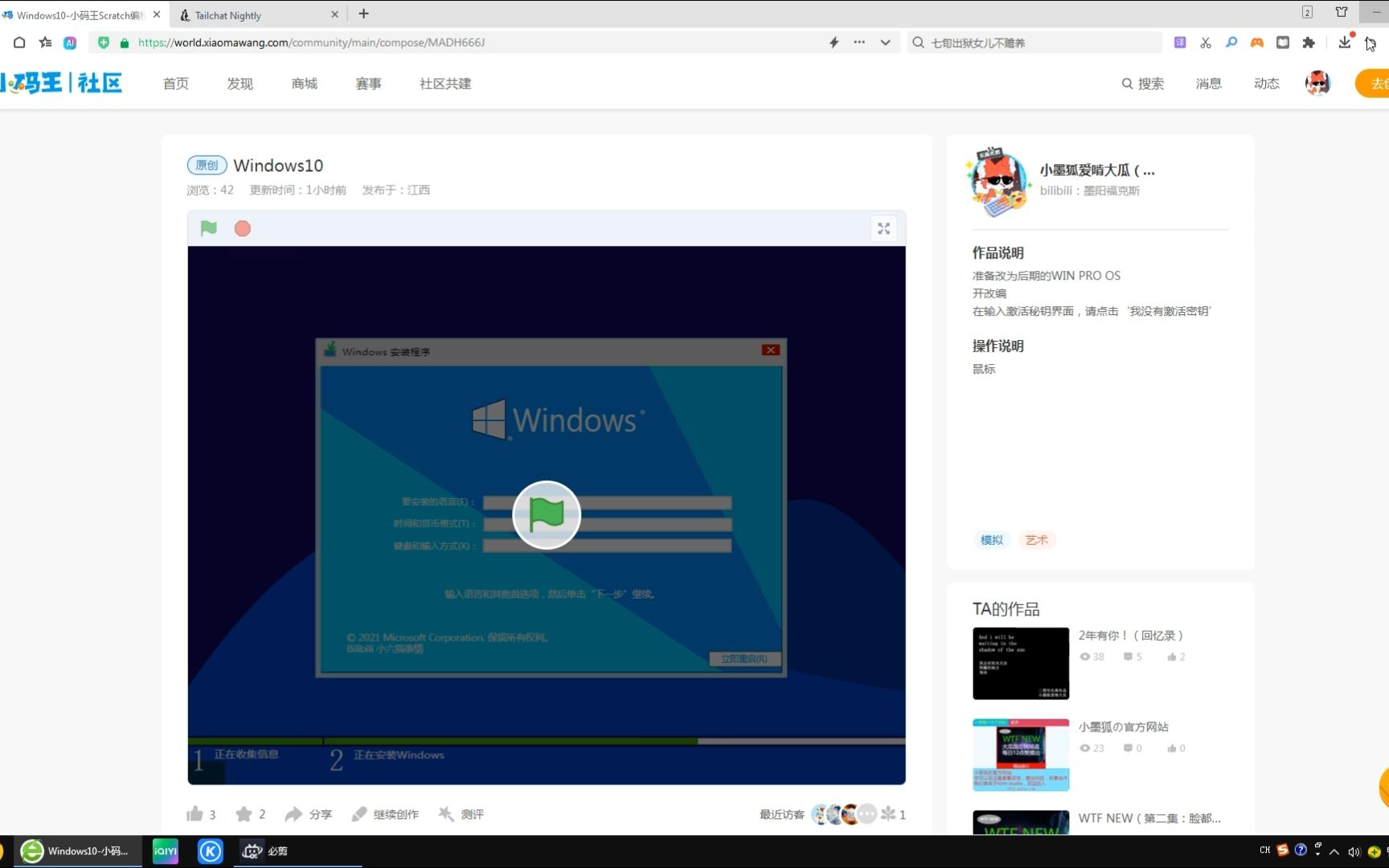Go to 首页 home menu item

(x=176, y=84)
